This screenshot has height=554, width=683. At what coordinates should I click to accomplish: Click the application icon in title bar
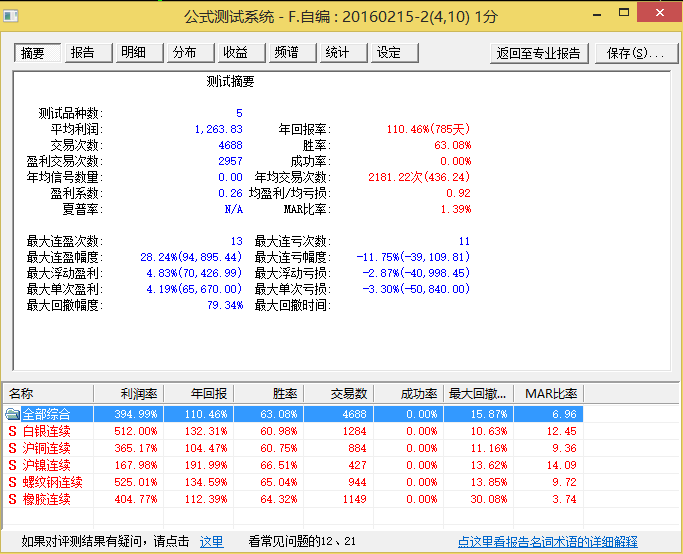coord(11,16)
